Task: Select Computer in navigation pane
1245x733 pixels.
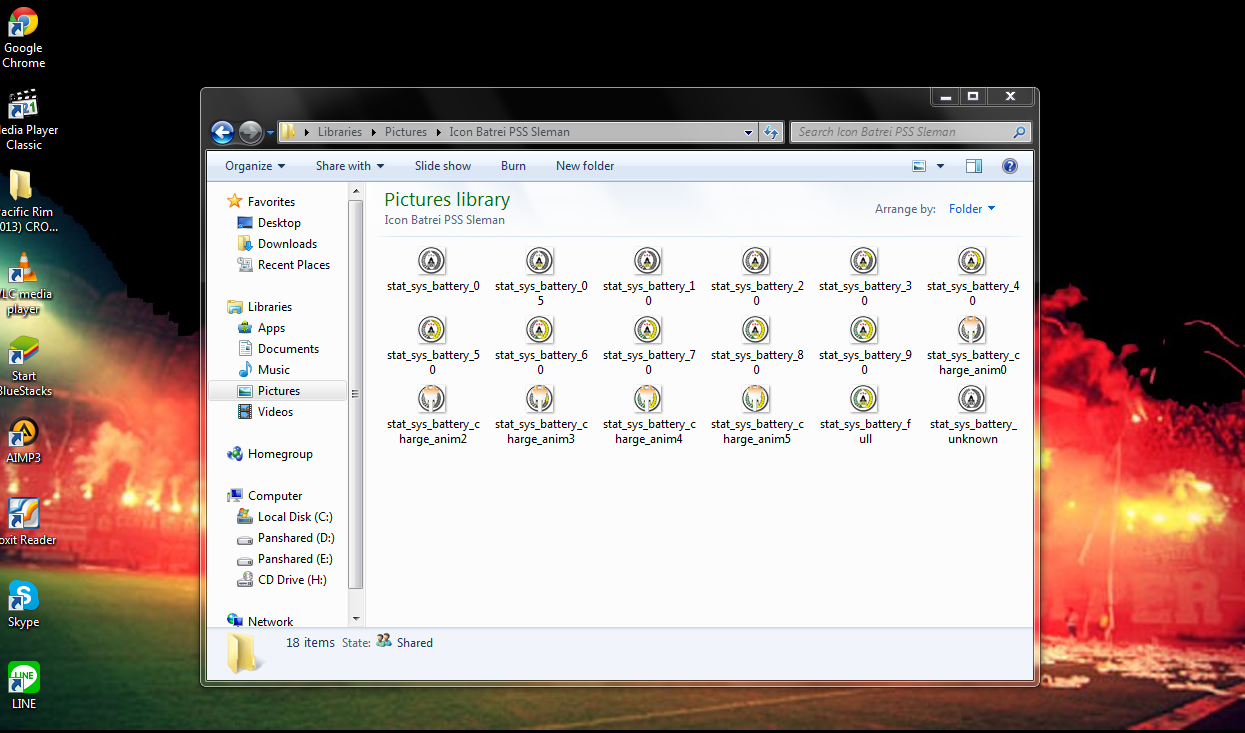Action: coord(265,495)
